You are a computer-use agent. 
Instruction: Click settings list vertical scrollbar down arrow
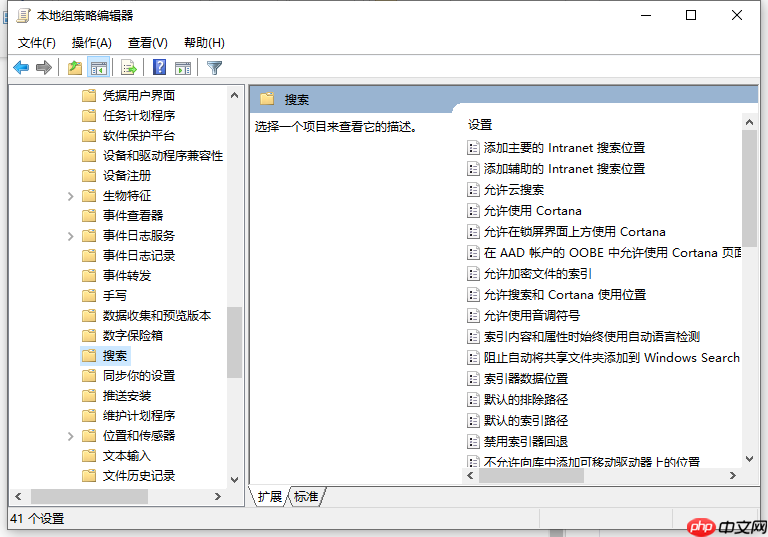click(x=749, y=459)
